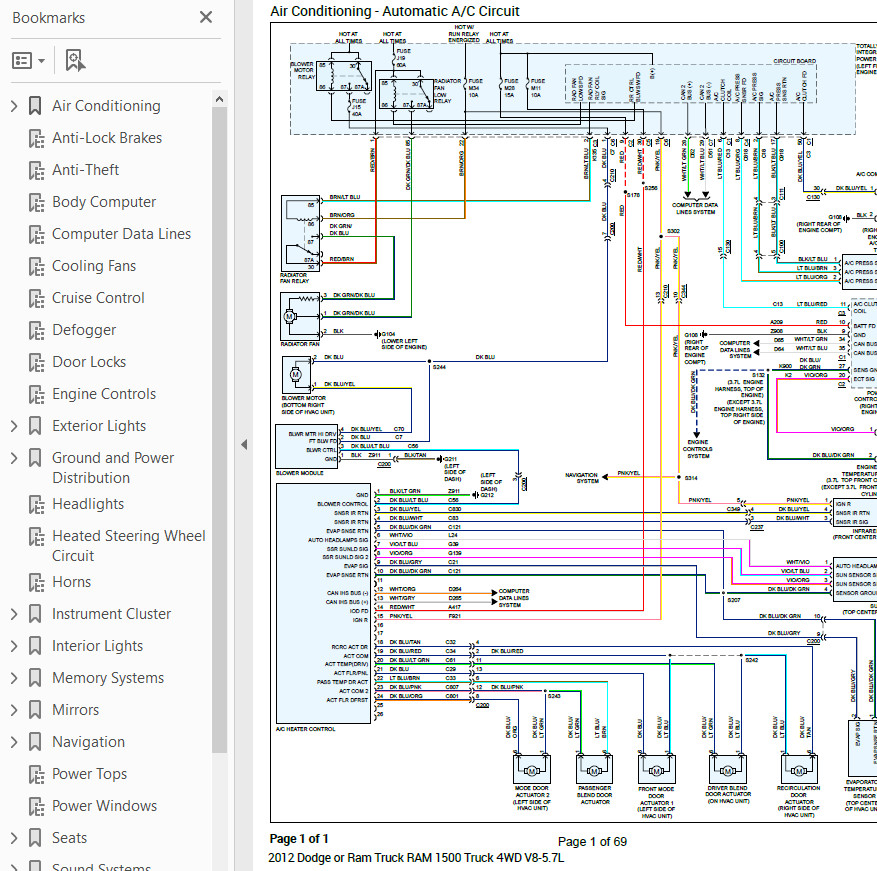Click the Mirrors ribbon bookmark icon
877x871 pixels.
tap(35, 710)
